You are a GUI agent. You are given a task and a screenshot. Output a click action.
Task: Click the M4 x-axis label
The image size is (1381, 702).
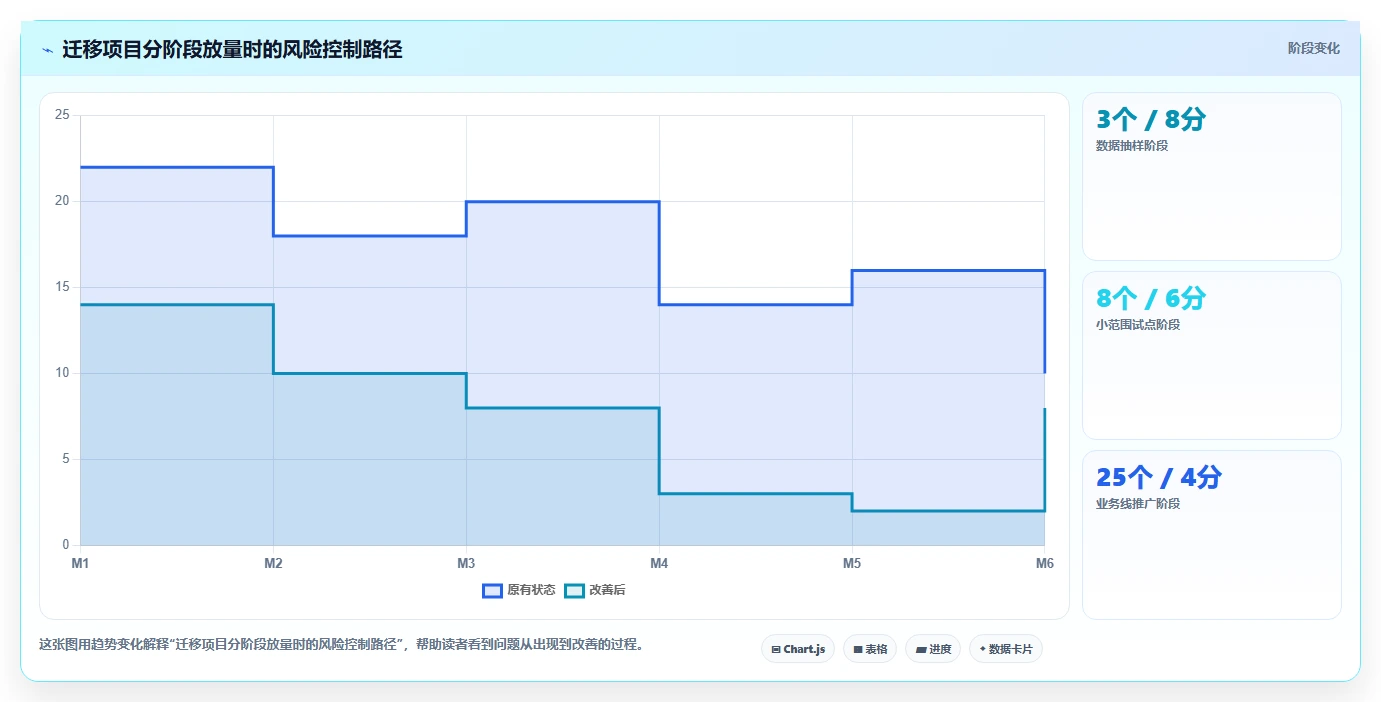click(x=659, y=564)
